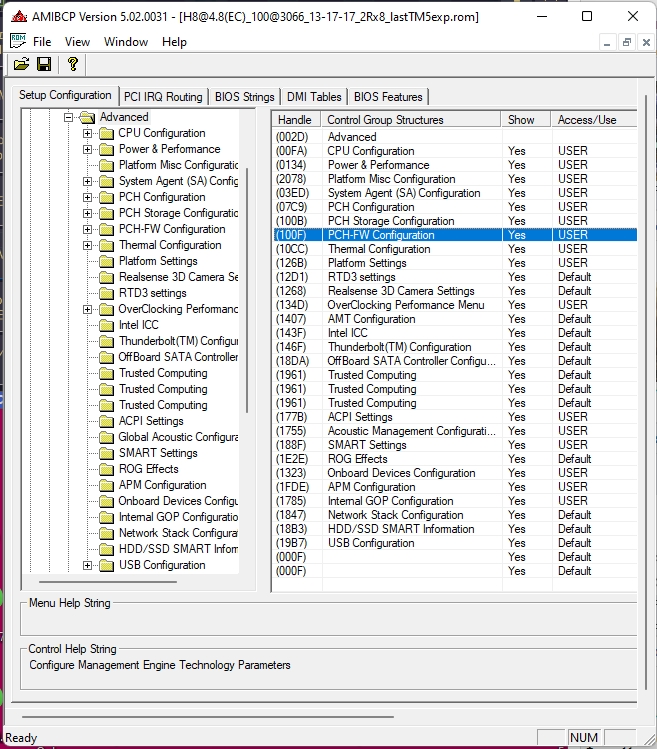Expand the Power & Performance tree node

pos(87,150)
